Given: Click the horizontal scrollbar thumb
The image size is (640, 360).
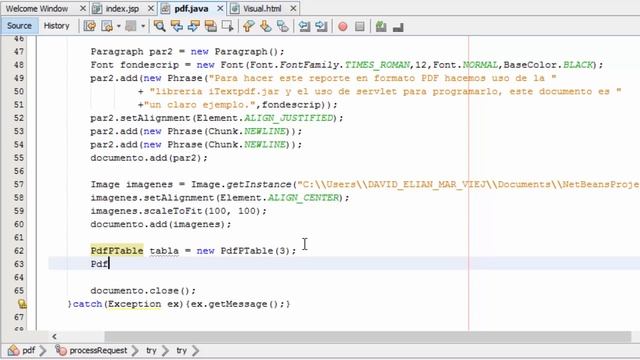Looking at the screenshot, I should coord(367,336).
